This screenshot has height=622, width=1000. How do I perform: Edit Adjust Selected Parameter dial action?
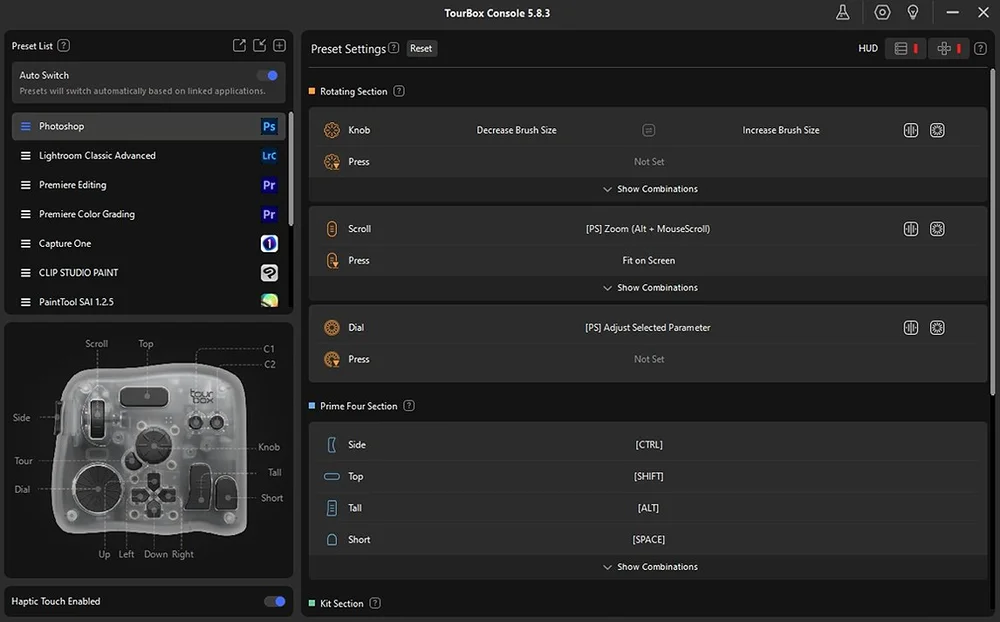click(648, 328)
